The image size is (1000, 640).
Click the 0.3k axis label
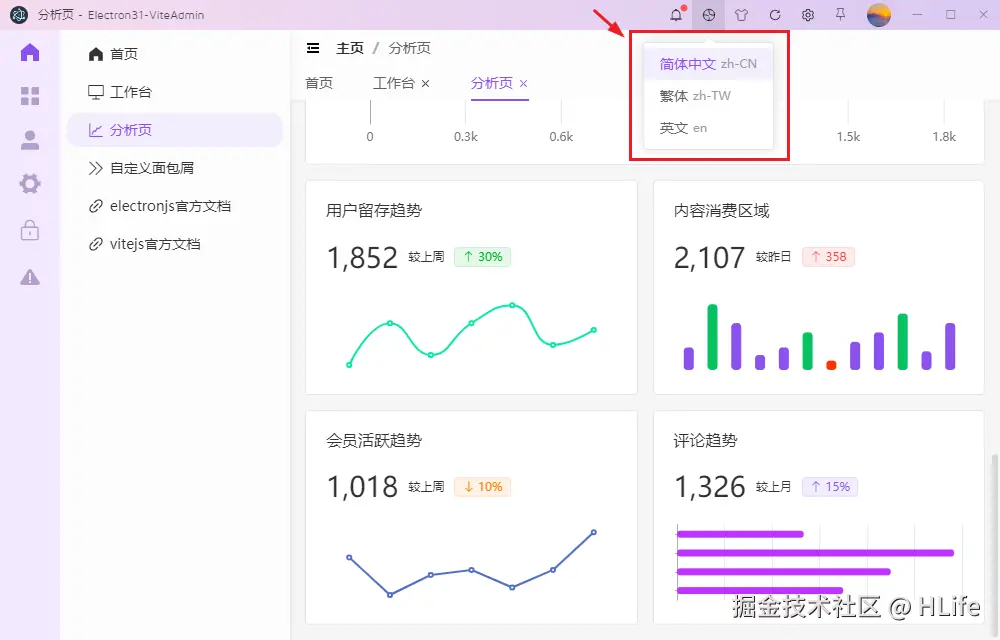pos(466,137)
